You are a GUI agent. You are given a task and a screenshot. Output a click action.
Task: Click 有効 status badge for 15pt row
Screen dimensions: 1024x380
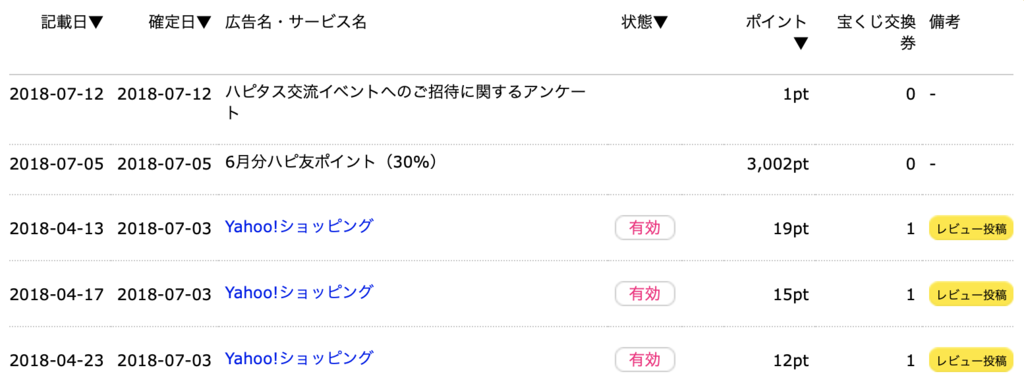pos(645,294)
